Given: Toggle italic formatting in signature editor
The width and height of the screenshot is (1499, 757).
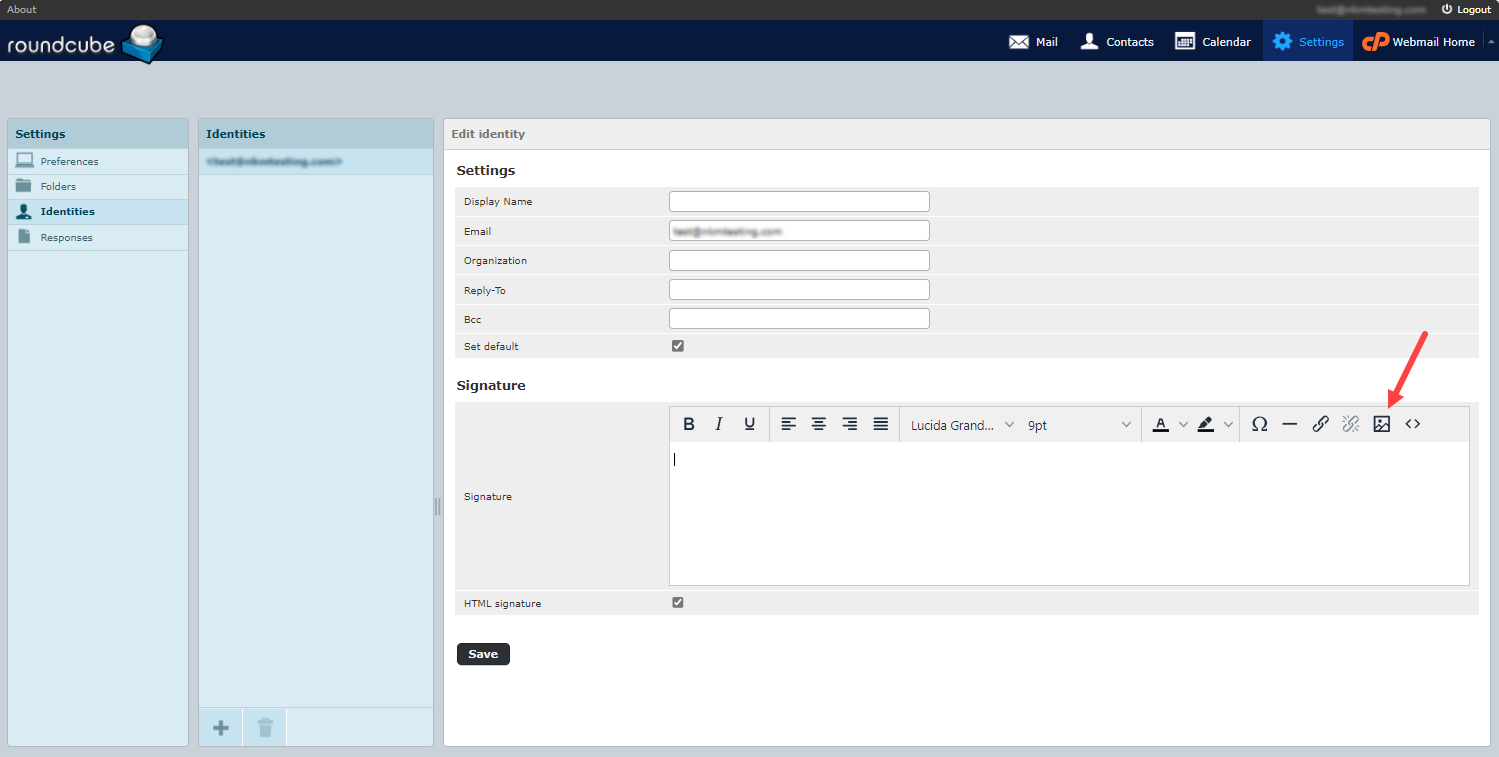Looking at the screenshot, I should click(718, 424).
